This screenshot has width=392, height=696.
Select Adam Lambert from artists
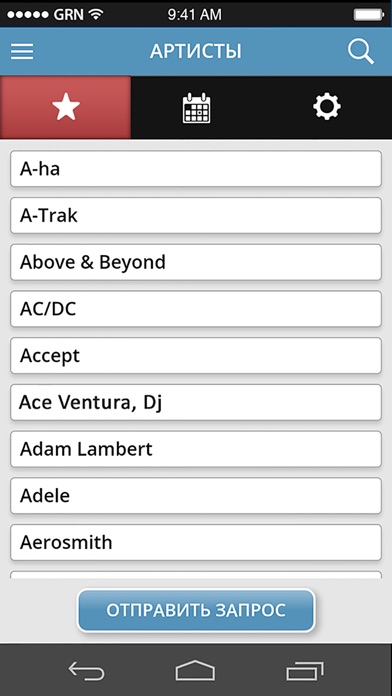point(196,449)
